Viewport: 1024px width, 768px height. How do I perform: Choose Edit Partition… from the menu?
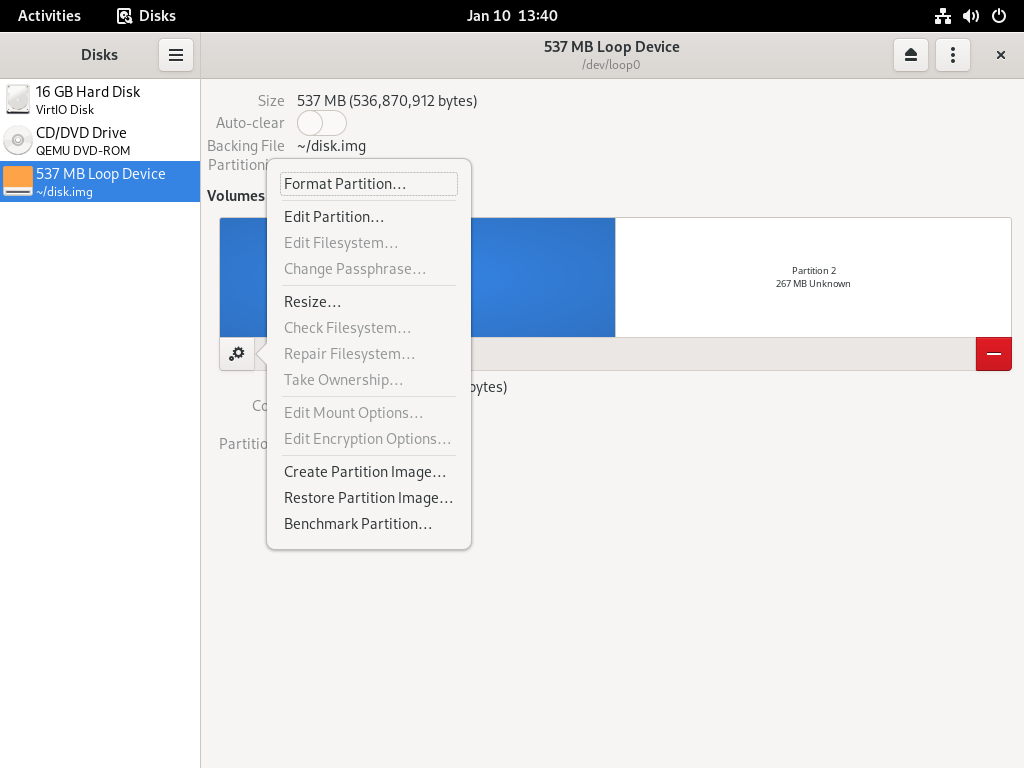pyautogui.click(x=369, y=217)
